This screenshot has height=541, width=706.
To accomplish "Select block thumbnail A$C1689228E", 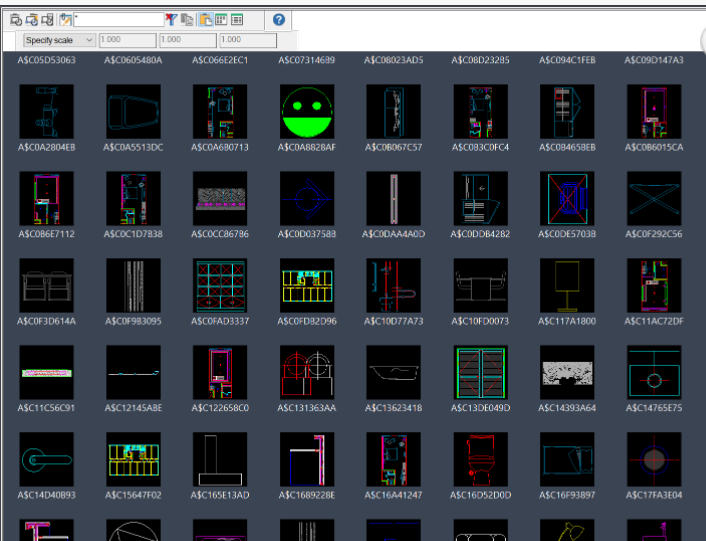I will 307,460.
